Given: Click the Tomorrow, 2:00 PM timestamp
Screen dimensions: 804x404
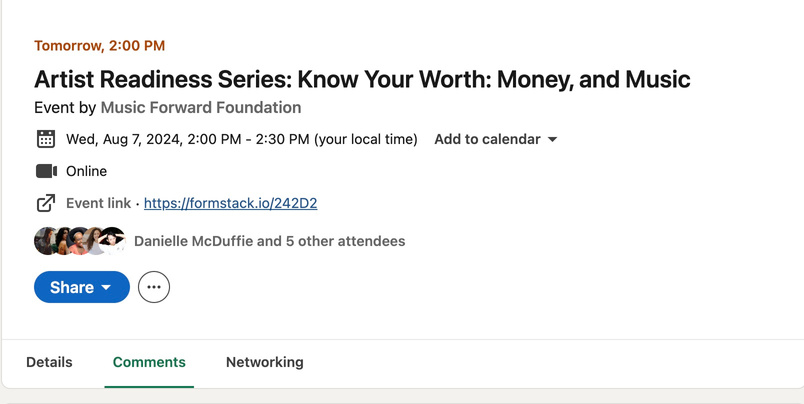Looking at the screenshot, I should coord(99,46).
